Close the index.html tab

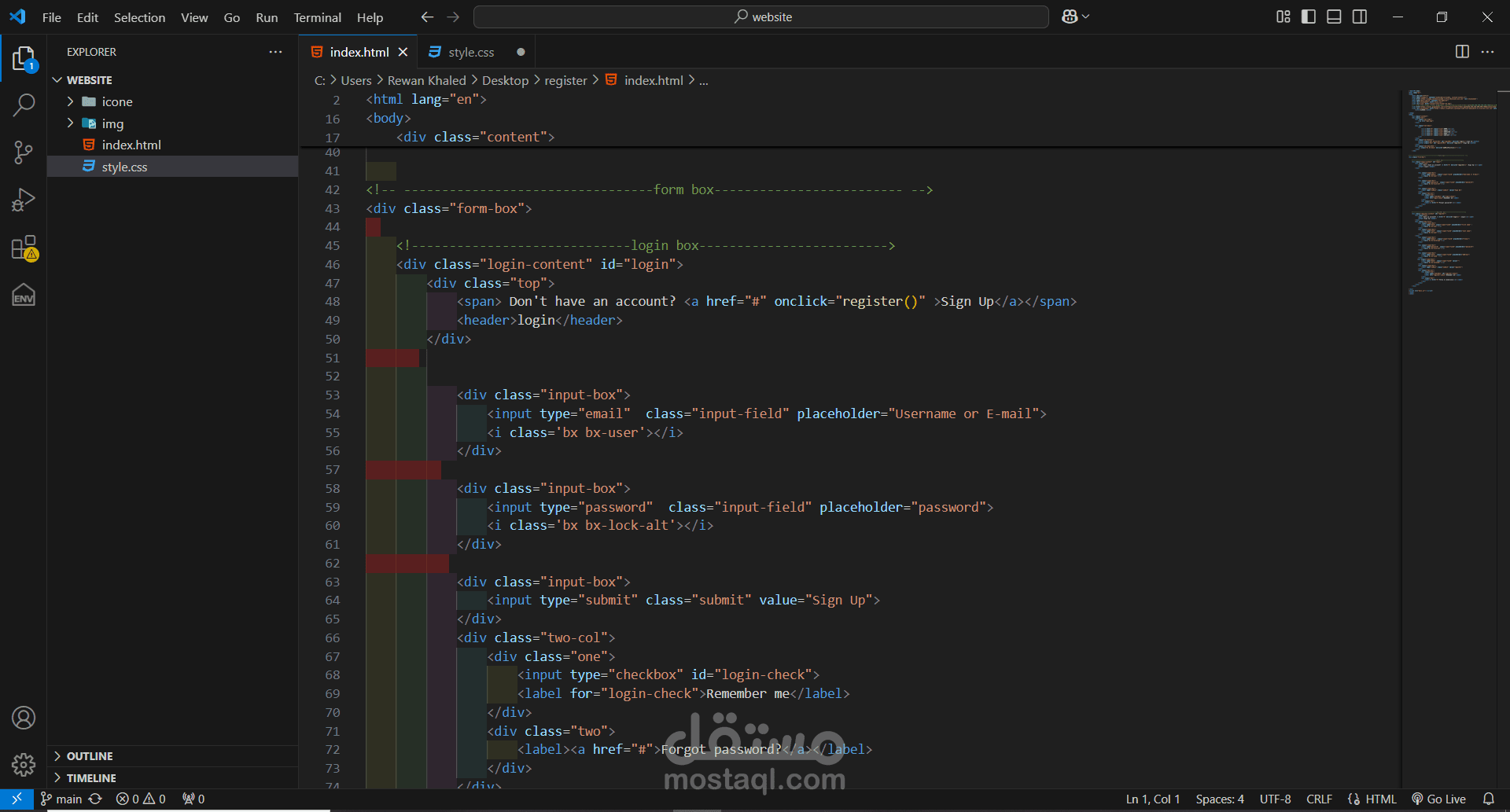[403, 52]
